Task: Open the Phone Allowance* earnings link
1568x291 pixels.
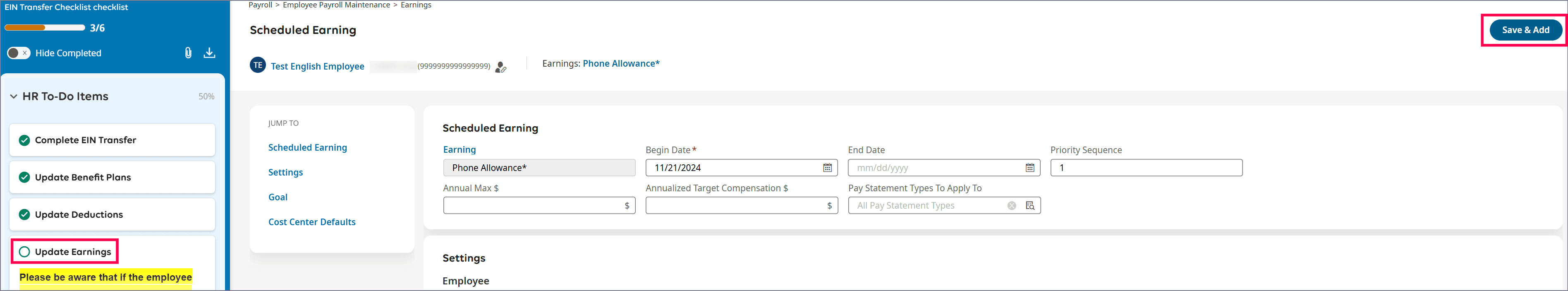Action: click(x=621, y=63)
